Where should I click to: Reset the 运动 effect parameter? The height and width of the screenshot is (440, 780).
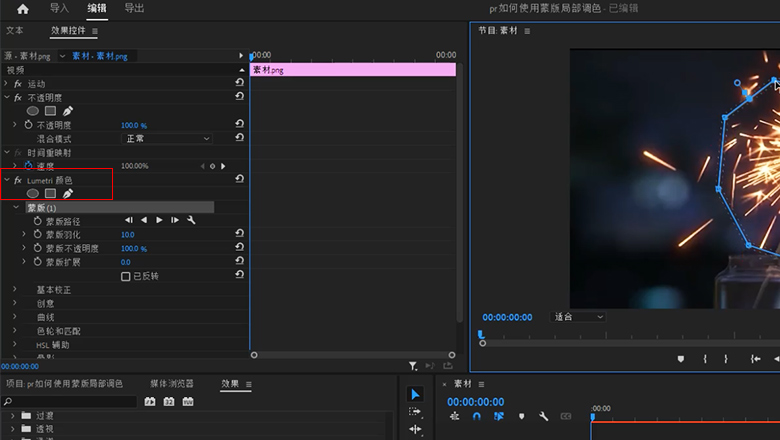tap(239, 83)
